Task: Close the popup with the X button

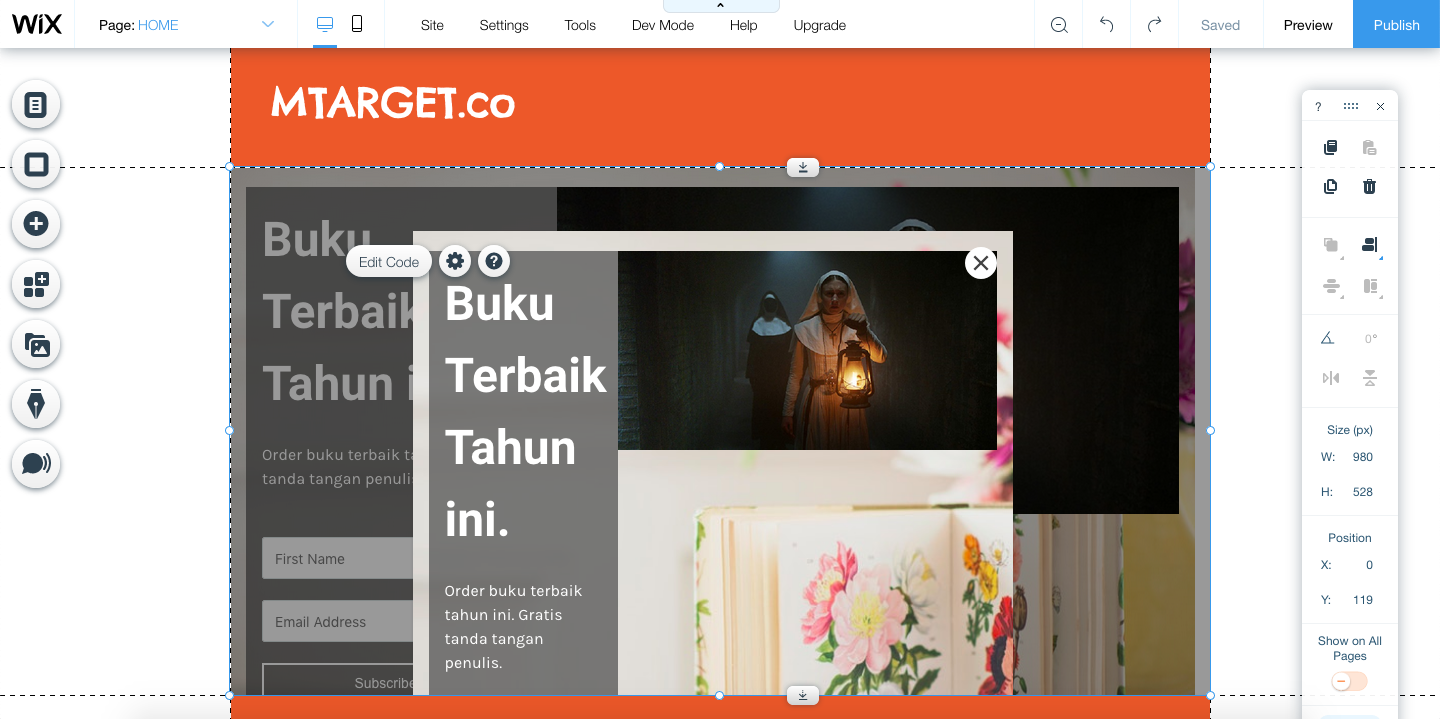Action: (981, 263)
